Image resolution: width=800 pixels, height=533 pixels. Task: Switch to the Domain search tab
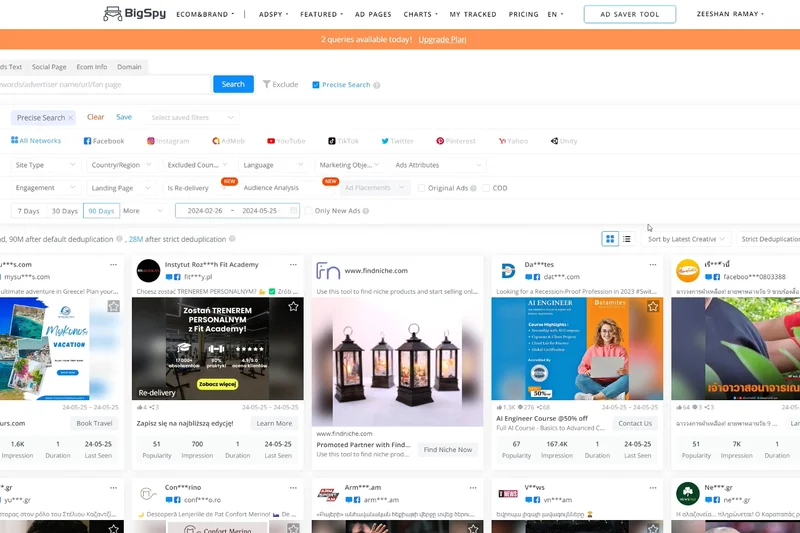click(129, 67)
